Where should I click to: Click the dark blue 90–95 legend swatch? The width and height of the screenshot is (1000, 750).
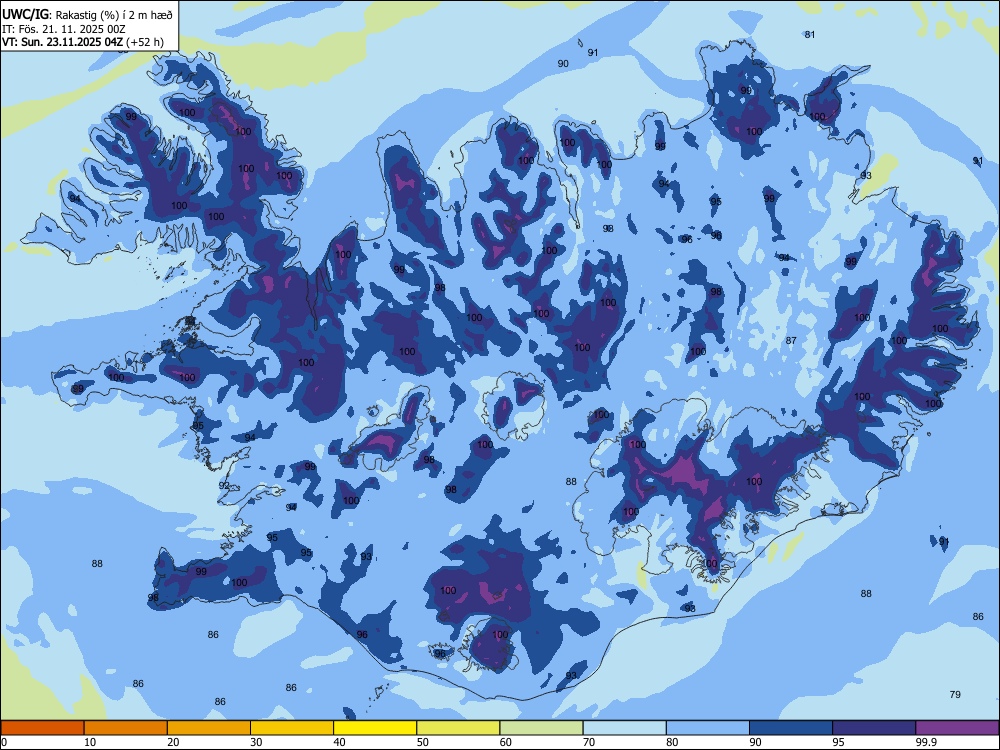(x=791, y=728)
